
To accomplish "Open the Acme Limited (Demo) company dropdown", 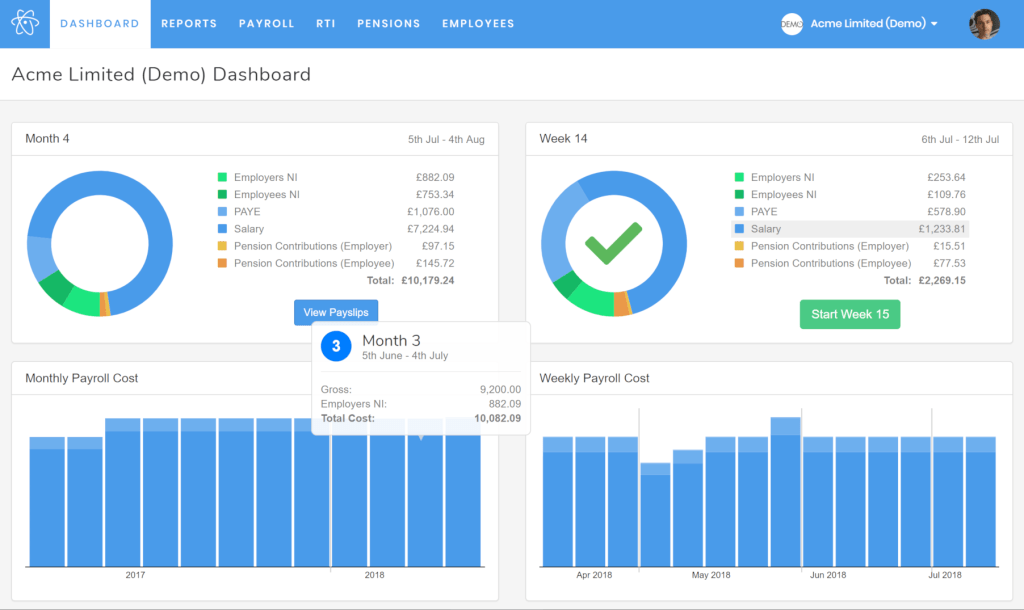I will (x=874, y=24).
